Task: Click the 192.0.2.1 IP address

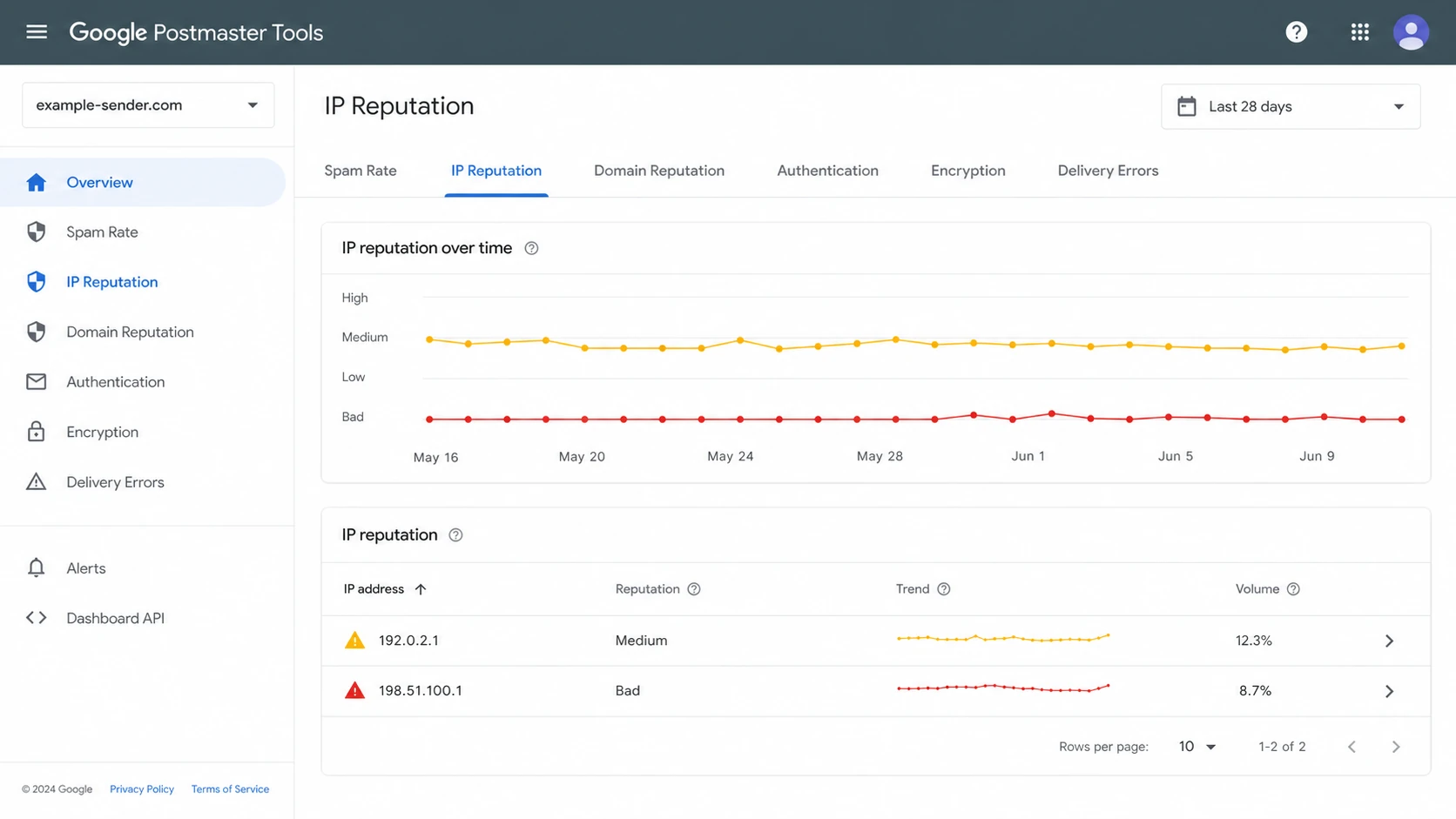Action: tap(408, 641)
